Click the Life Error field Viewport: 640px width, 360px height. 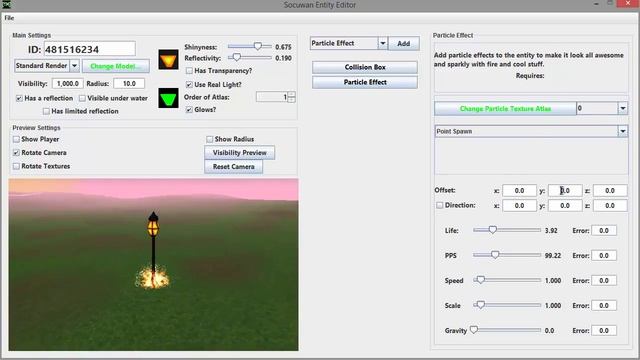[x=604, y=231]
